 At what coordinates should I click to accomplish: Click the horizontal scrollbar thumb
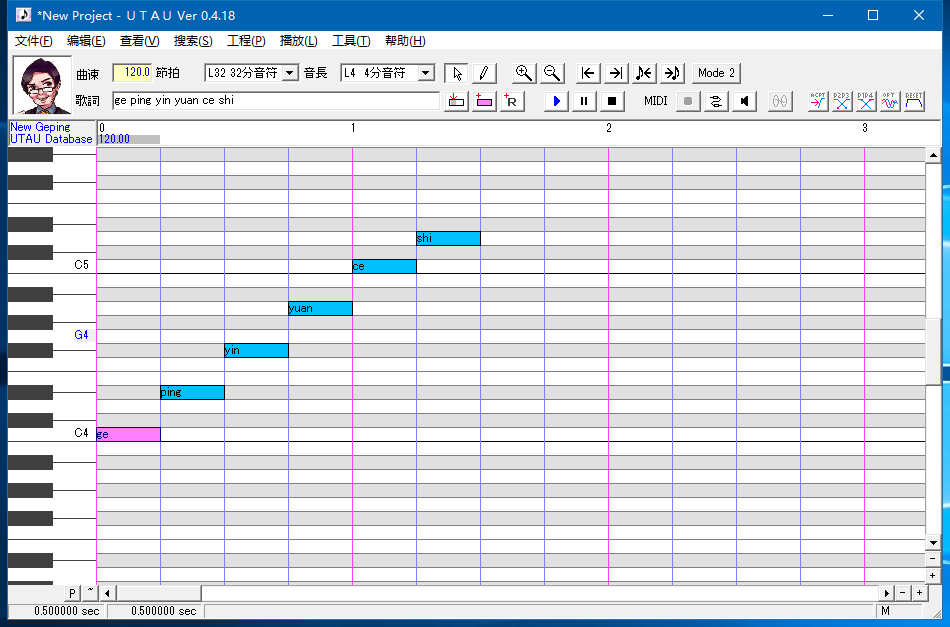(x=159, y=593)
